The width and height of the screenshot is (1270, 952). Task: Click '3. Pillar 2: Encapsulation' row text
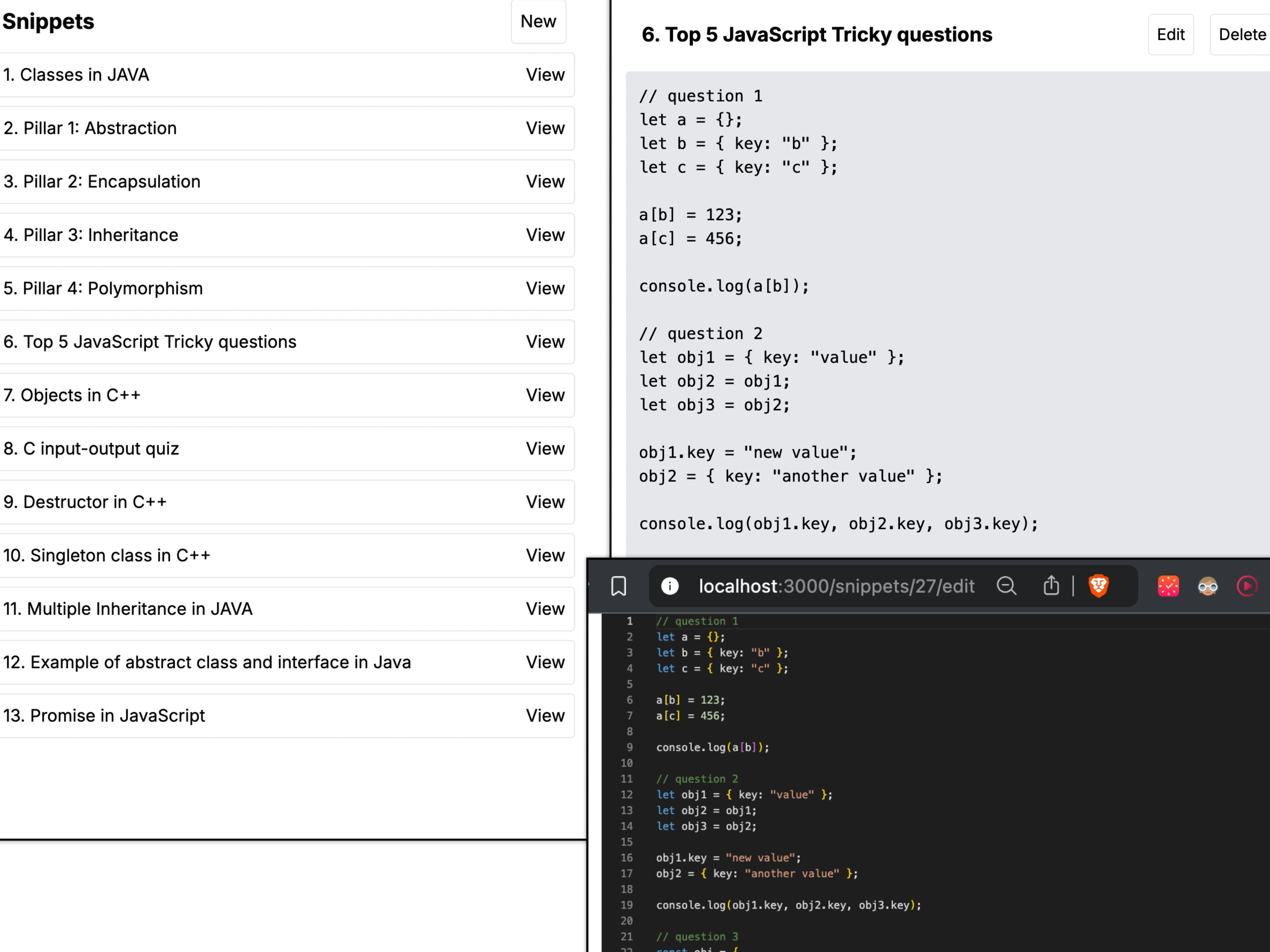coord(102,181)
